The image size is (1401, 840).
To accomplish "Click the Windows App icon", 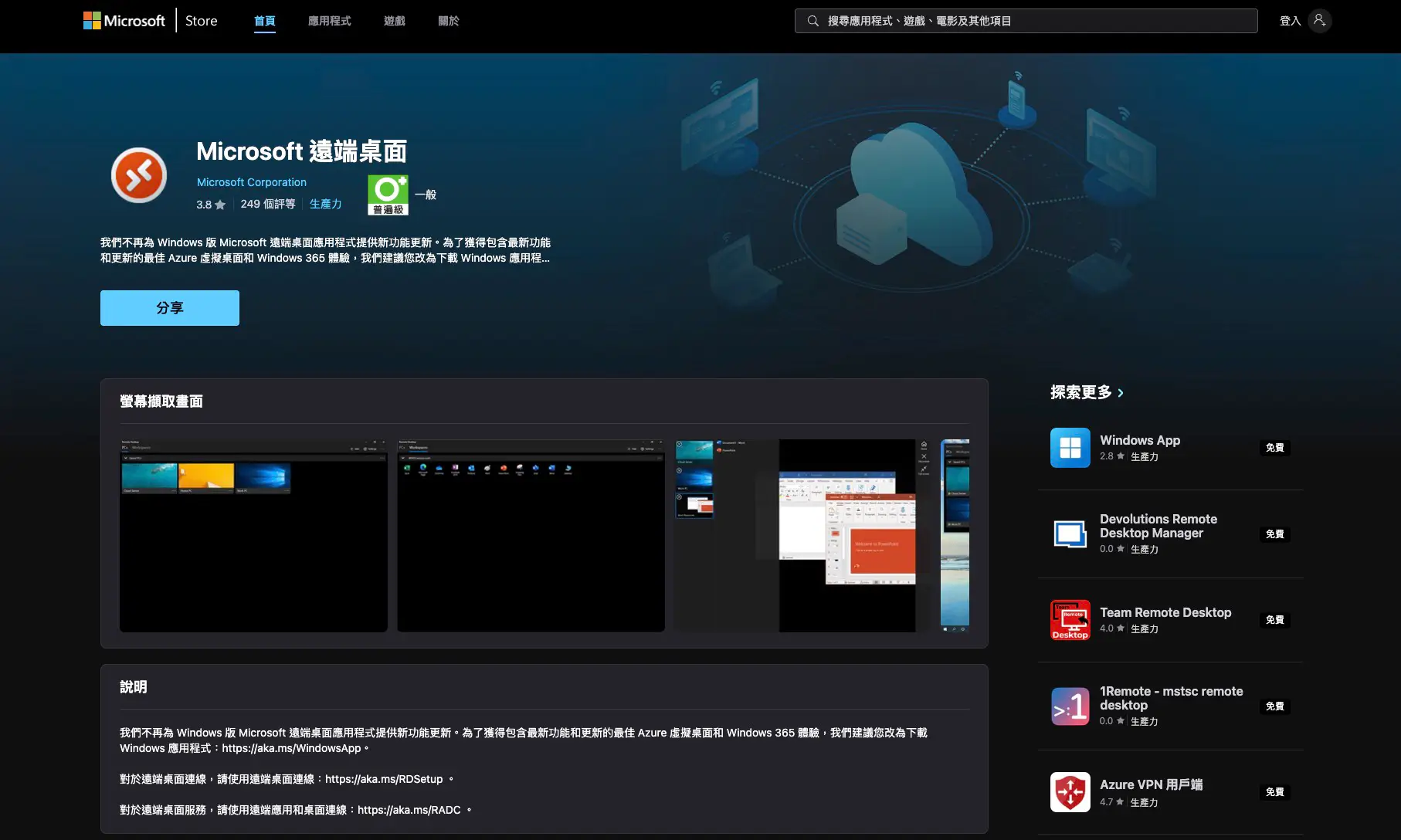I will click(1070, 448).
